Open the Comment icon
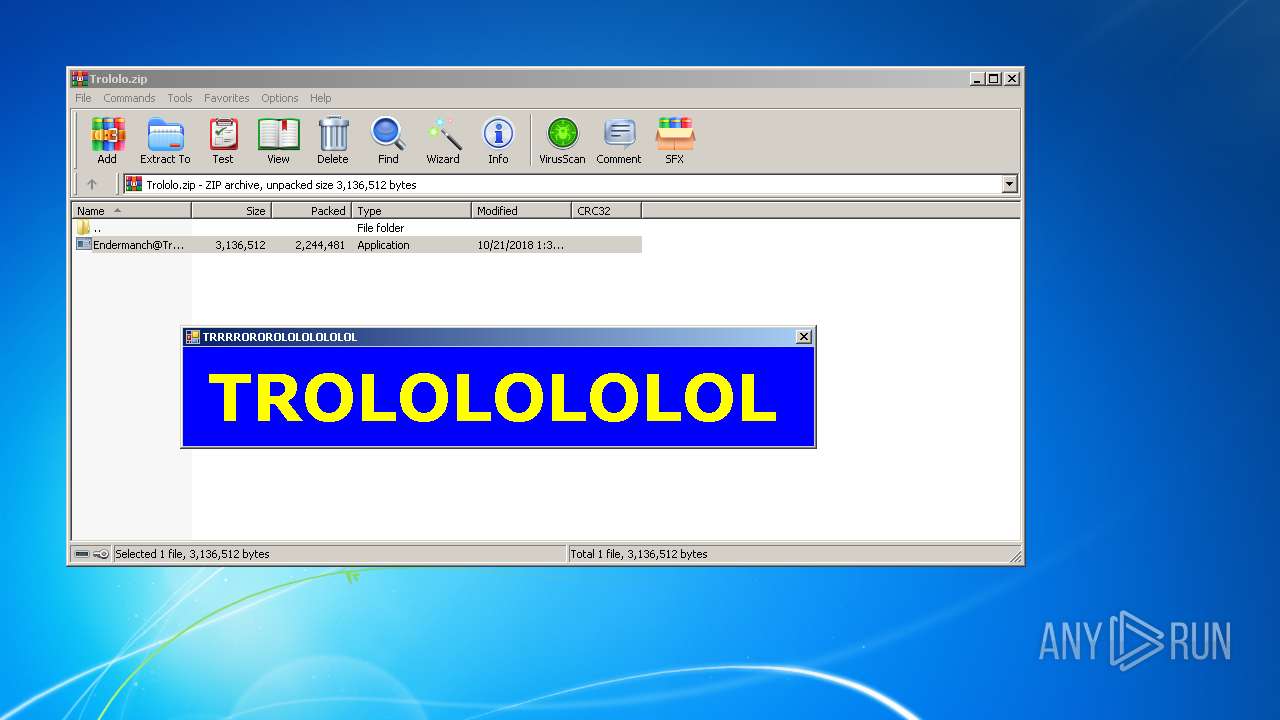Image resolution: width=1280 pixels, height=720 pixels. [x=619, y=140]
